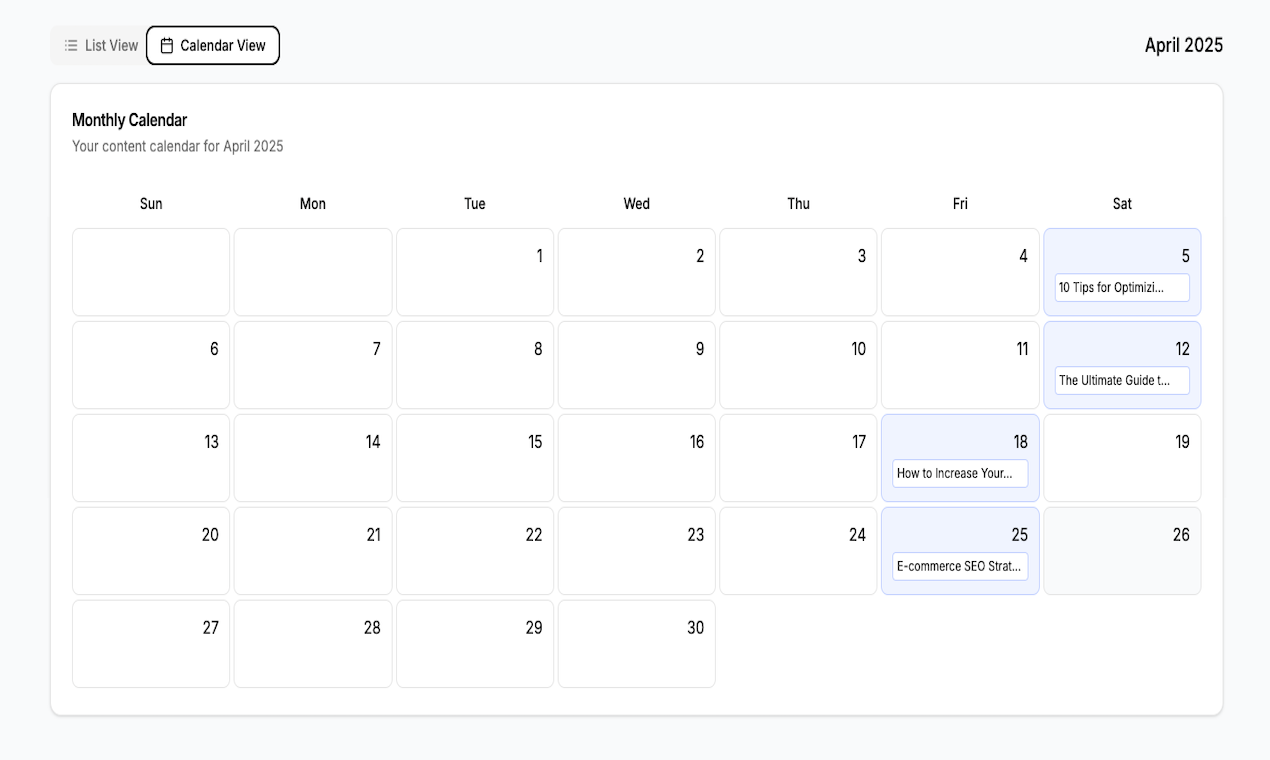Select April 29 day cell
Image resolution: width=1270 pixels, height=760 pixels.
coord(475,644)
